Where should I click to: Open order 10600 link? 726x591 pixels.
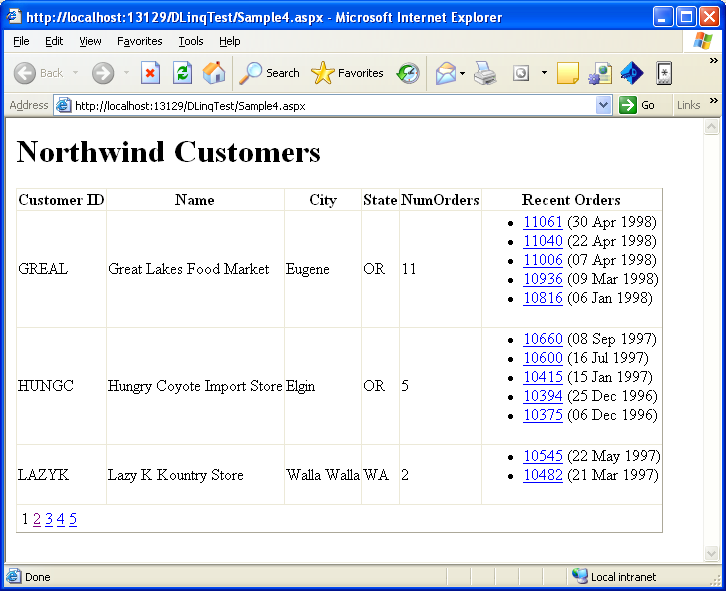point(543,358)
